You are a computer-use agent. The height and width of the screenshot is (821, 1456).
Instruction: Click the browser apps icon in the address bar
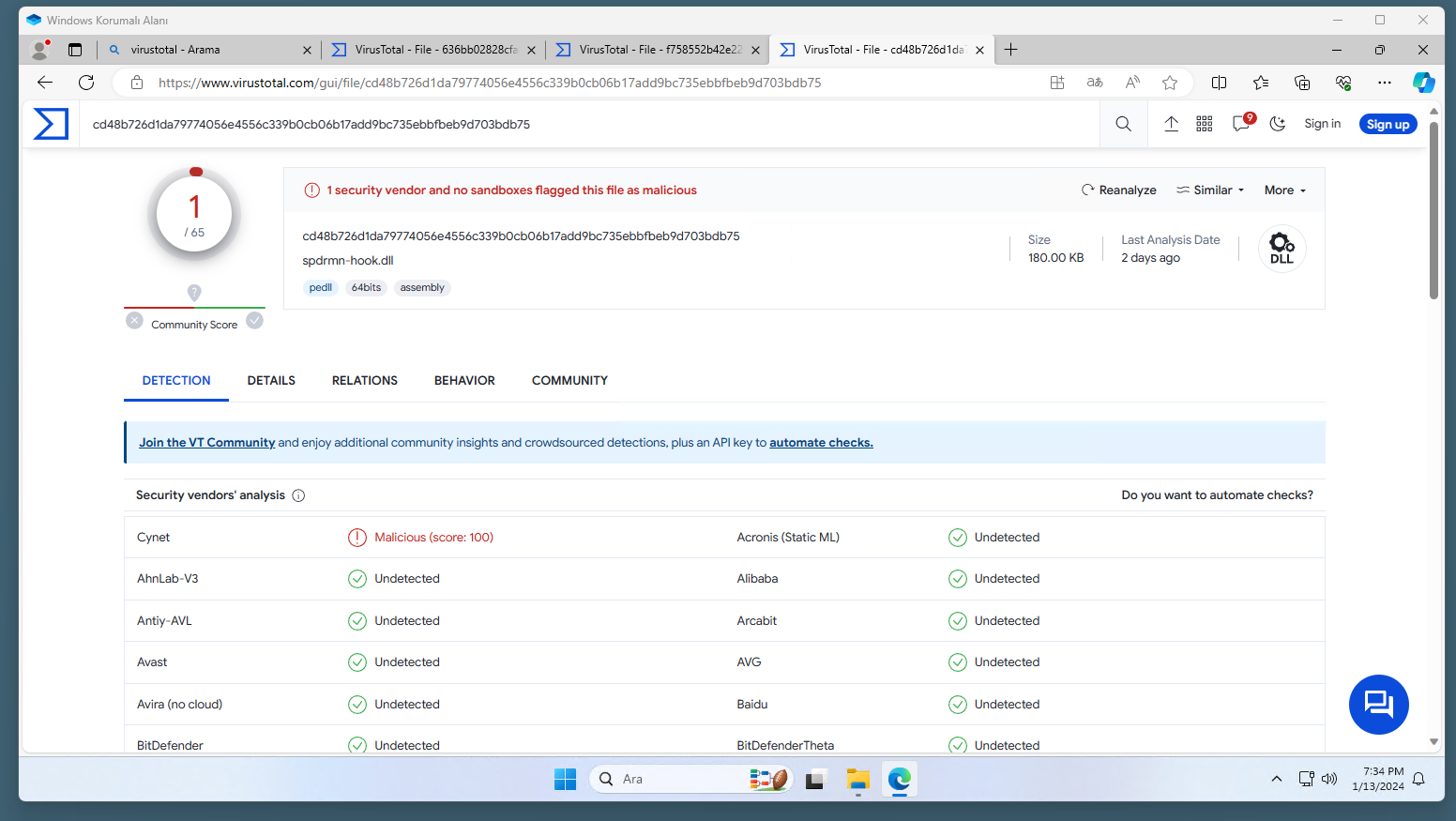click(x=1057, y=83)
